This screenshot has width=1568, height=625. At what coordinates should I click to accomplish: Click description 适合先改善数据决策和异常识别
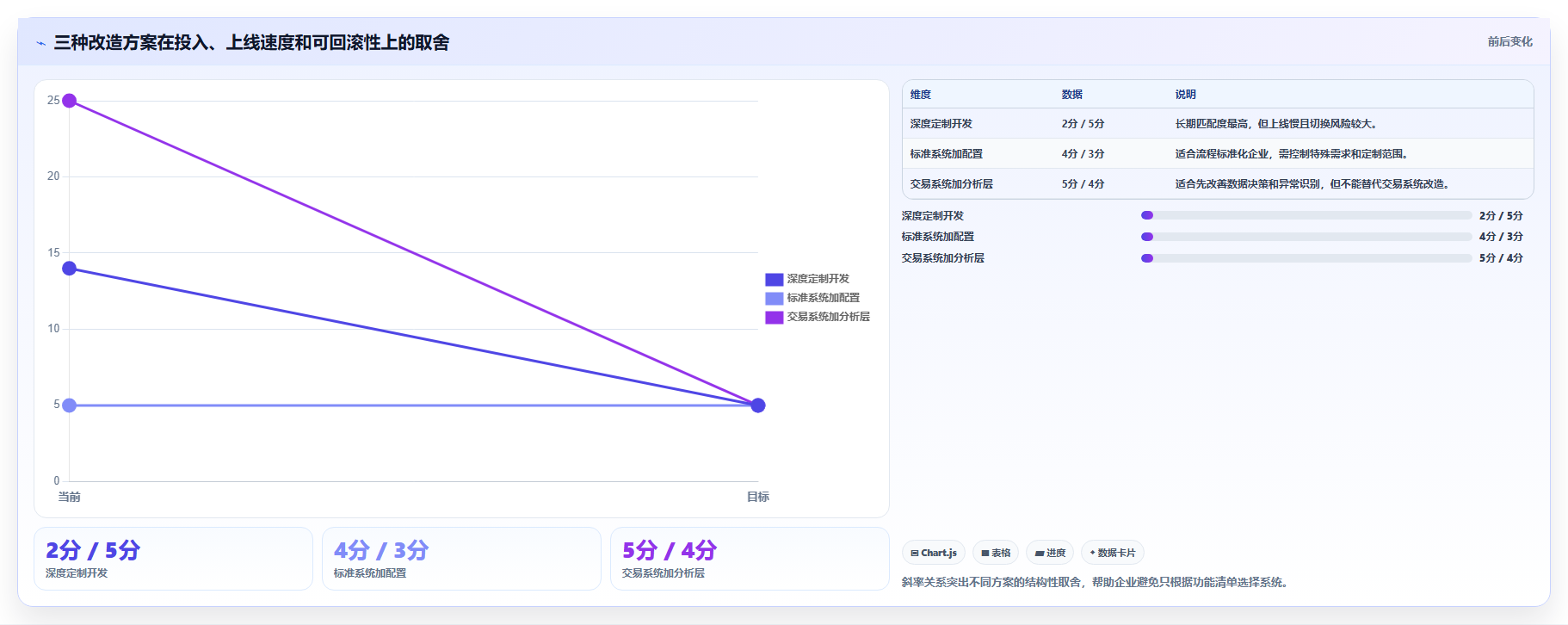(1313, 184)
